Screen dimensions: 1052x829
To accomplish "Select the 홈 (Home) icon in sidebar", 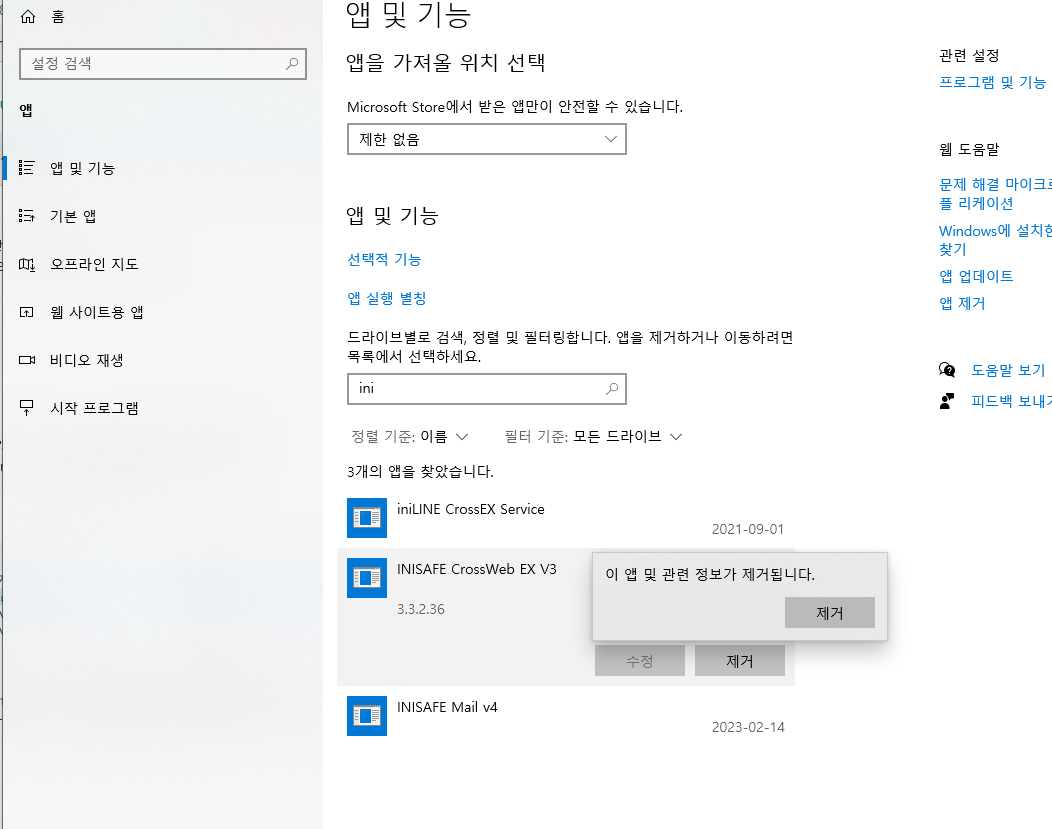I will click(29, 16).
